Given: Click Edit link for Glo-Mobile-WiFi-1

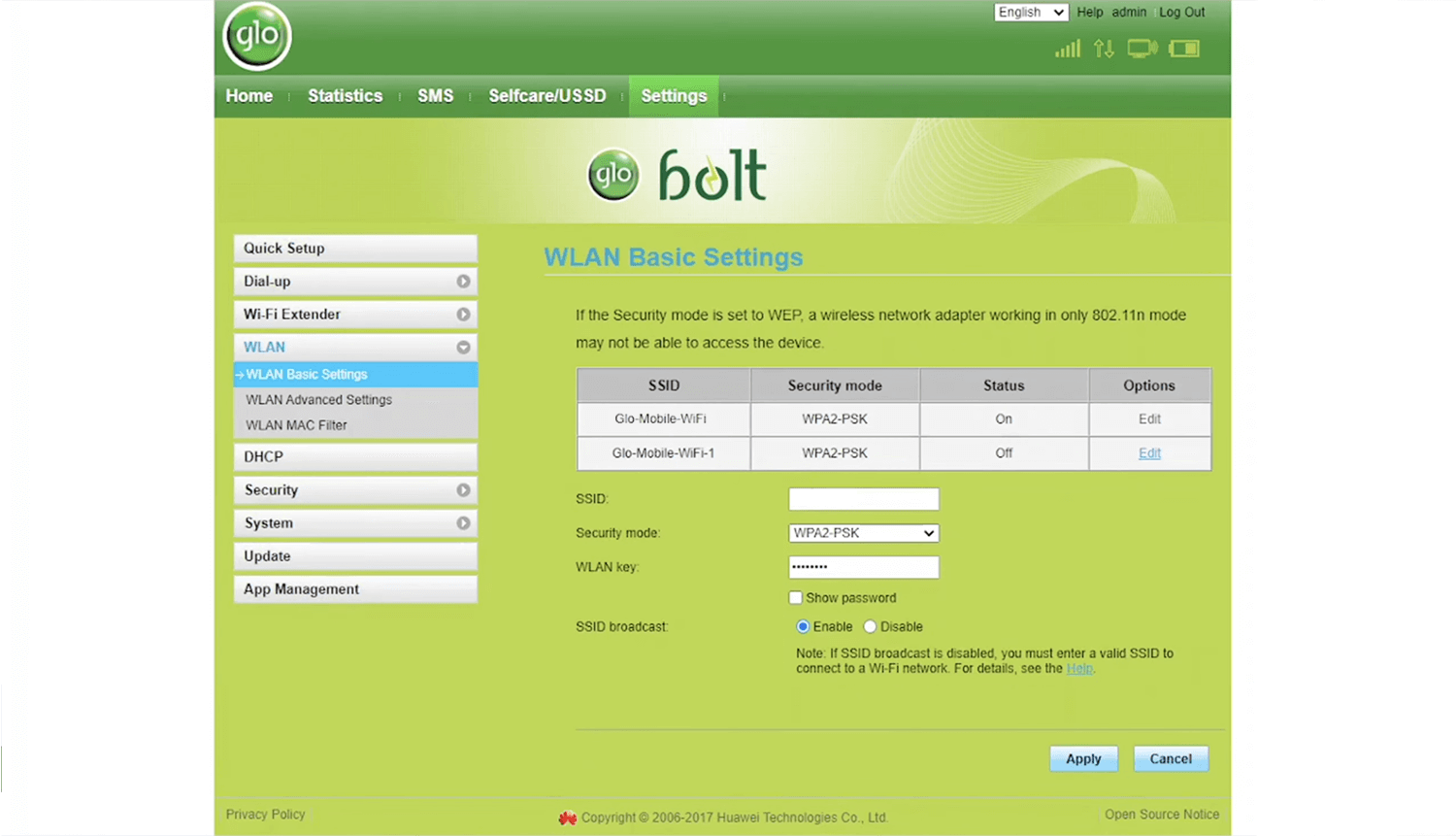Looking at the screenshot, I should point(1149,453).
